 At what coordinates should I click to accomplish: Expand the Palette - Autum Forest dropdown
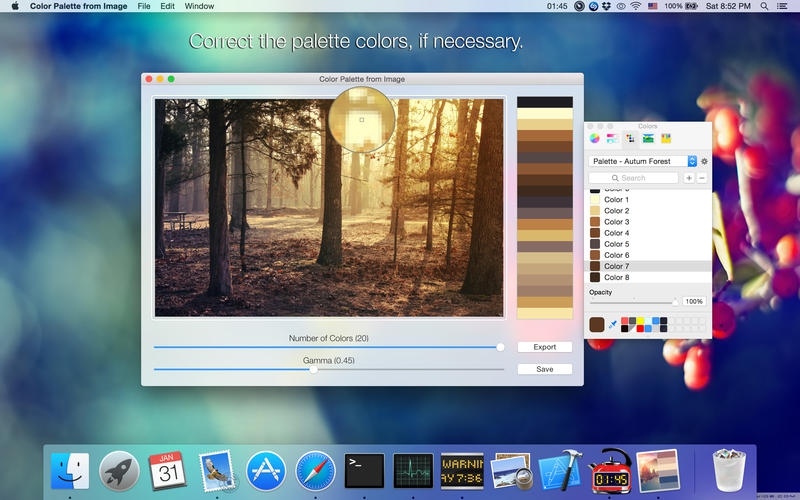(692, 161)
